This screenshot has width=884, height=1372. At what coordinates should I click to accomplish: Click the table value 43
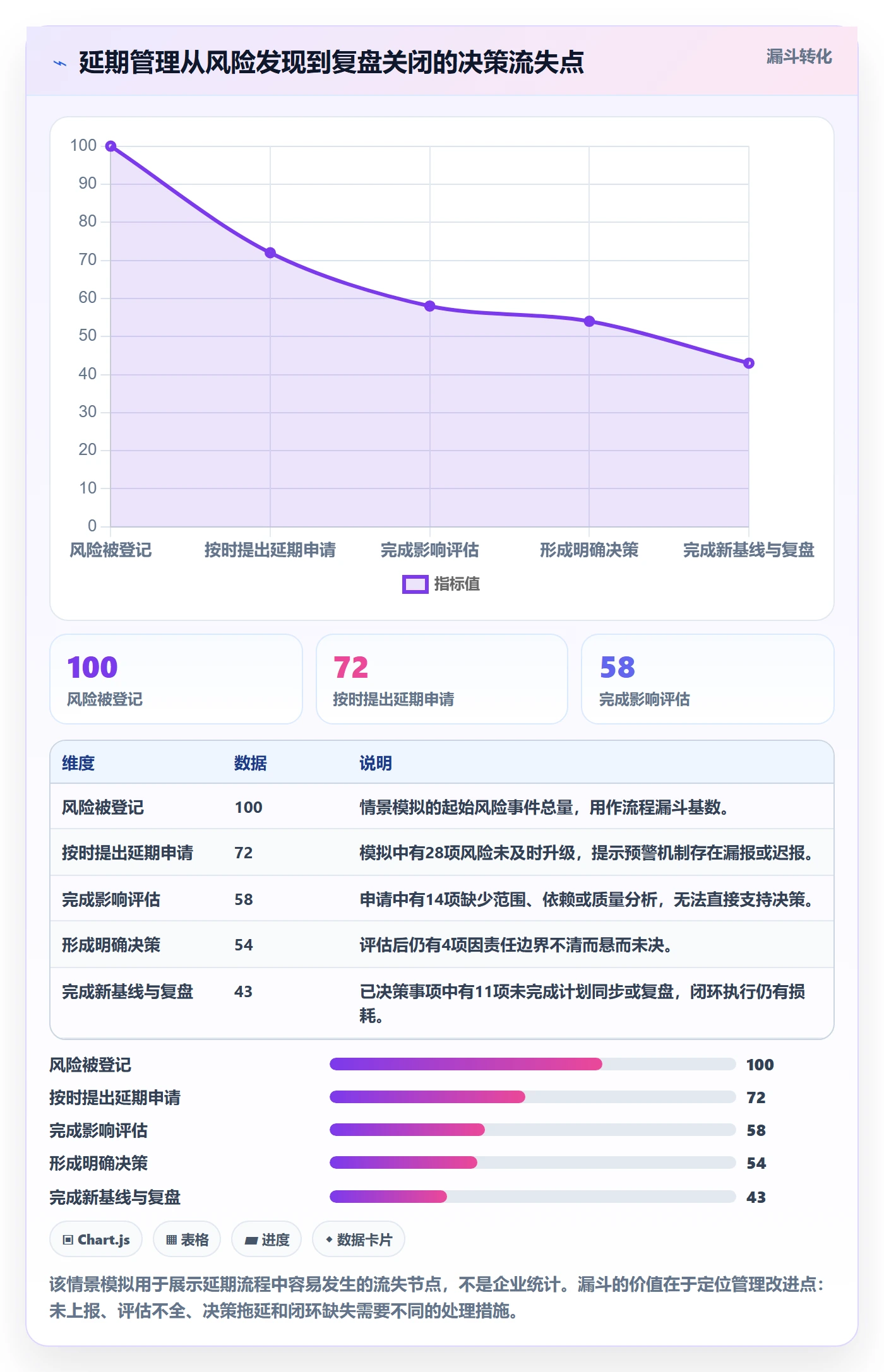(x=244, y=991)
